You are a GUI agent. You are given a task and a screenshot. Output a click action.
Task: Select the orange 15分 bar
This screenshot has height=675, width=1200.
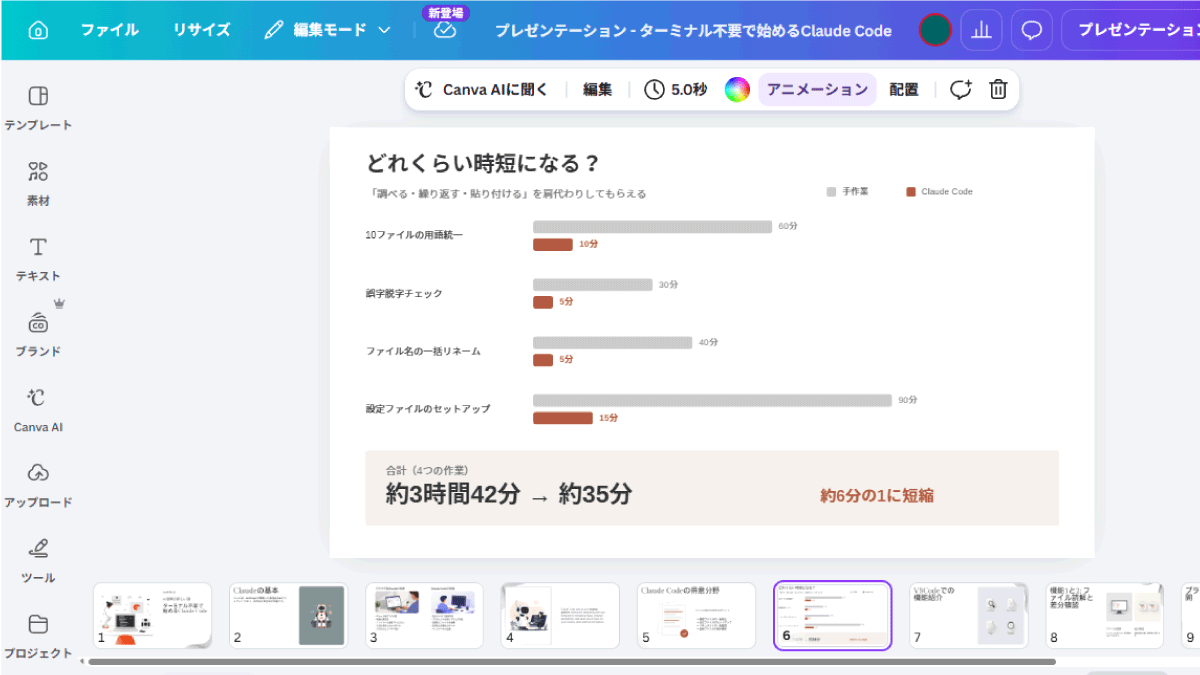point(563,418)
